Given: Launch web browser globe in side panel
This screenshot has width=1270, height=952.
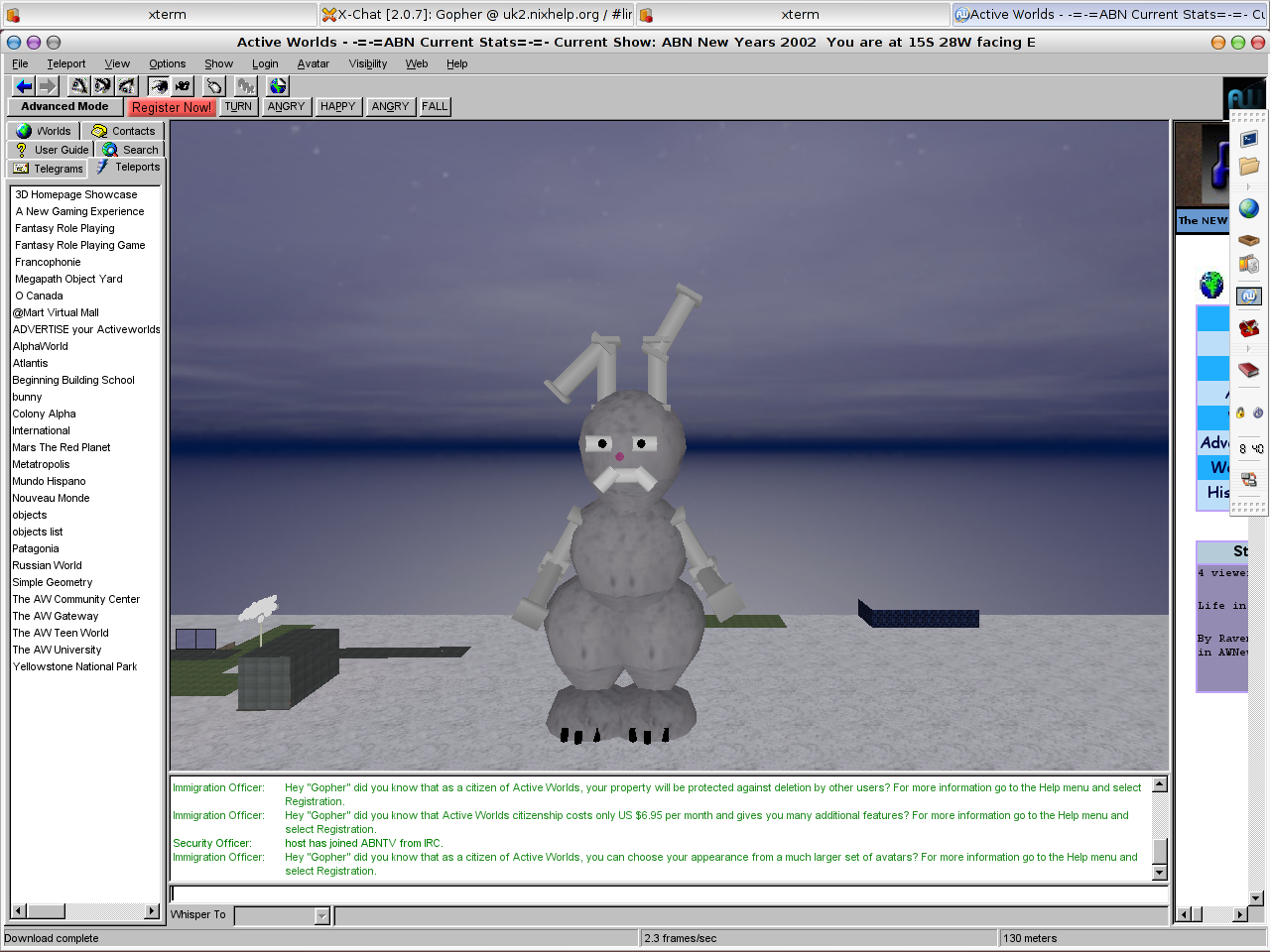Looking at the screenshot, I should (x=1249, y=208).
